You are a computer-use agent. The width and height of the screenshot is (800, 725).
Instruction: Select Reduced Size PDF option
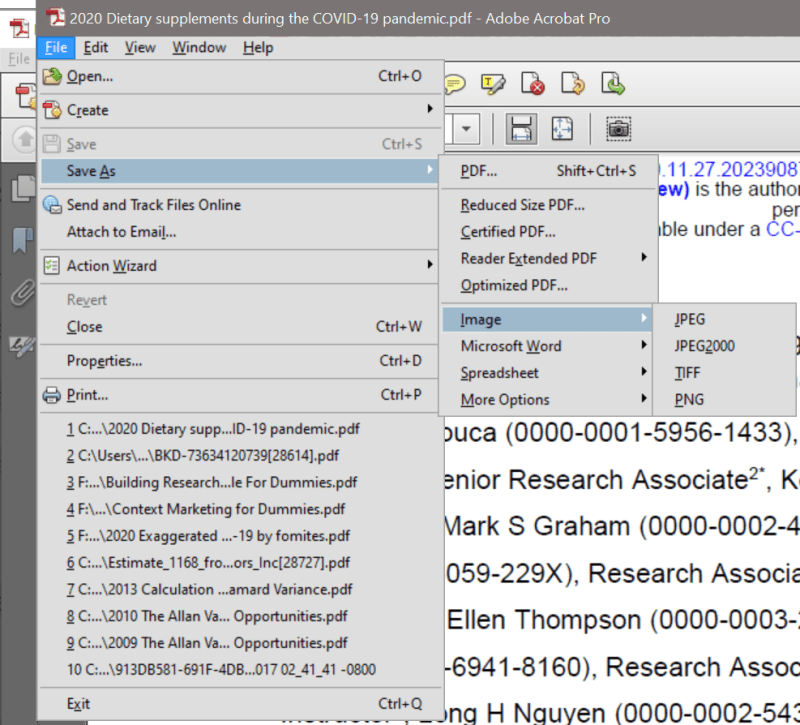point(548,205)
